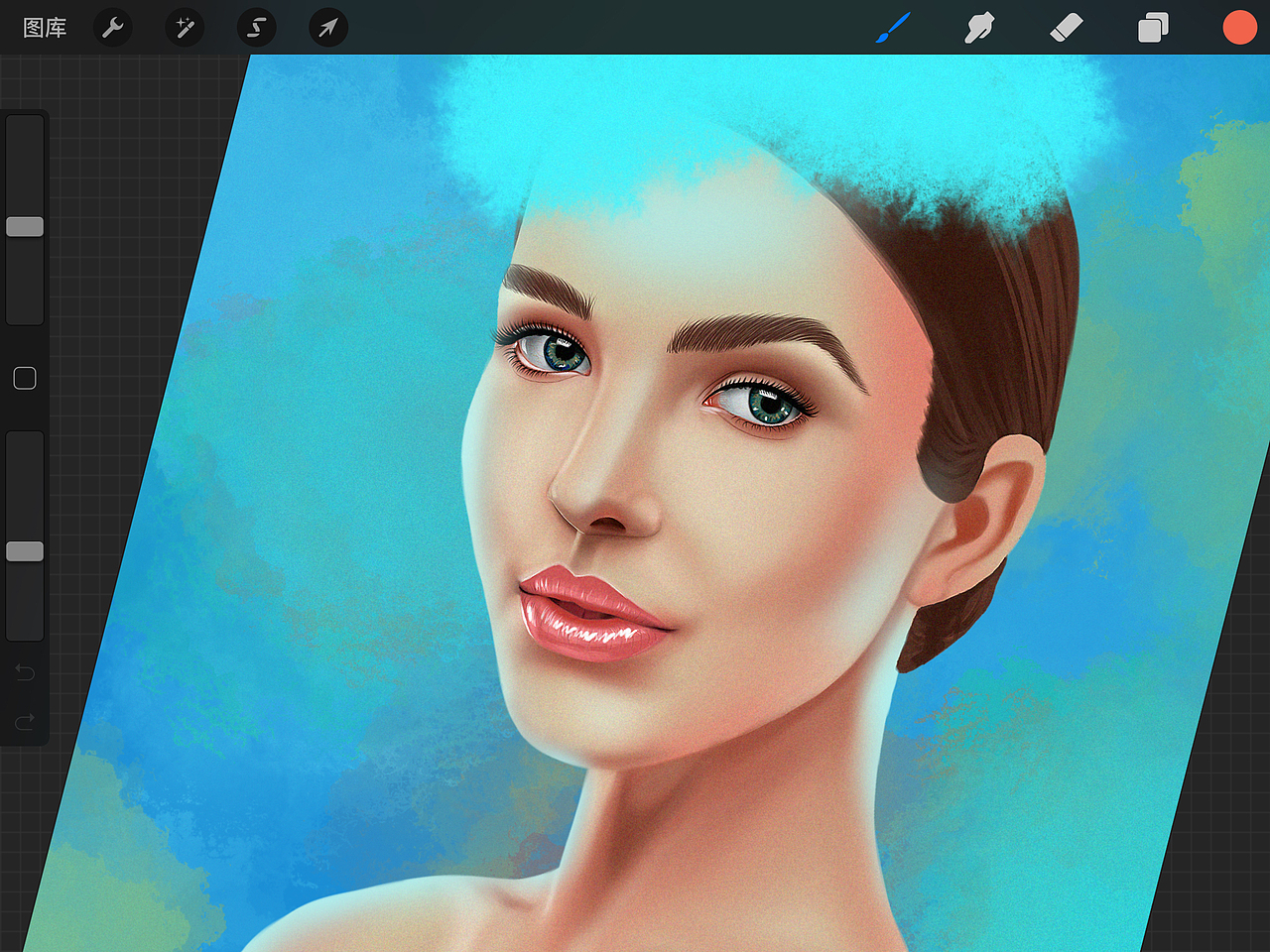Open the Adjustments magic wand menu
The width and height of the screenshot is (1270, 952).
coord(185,28)
